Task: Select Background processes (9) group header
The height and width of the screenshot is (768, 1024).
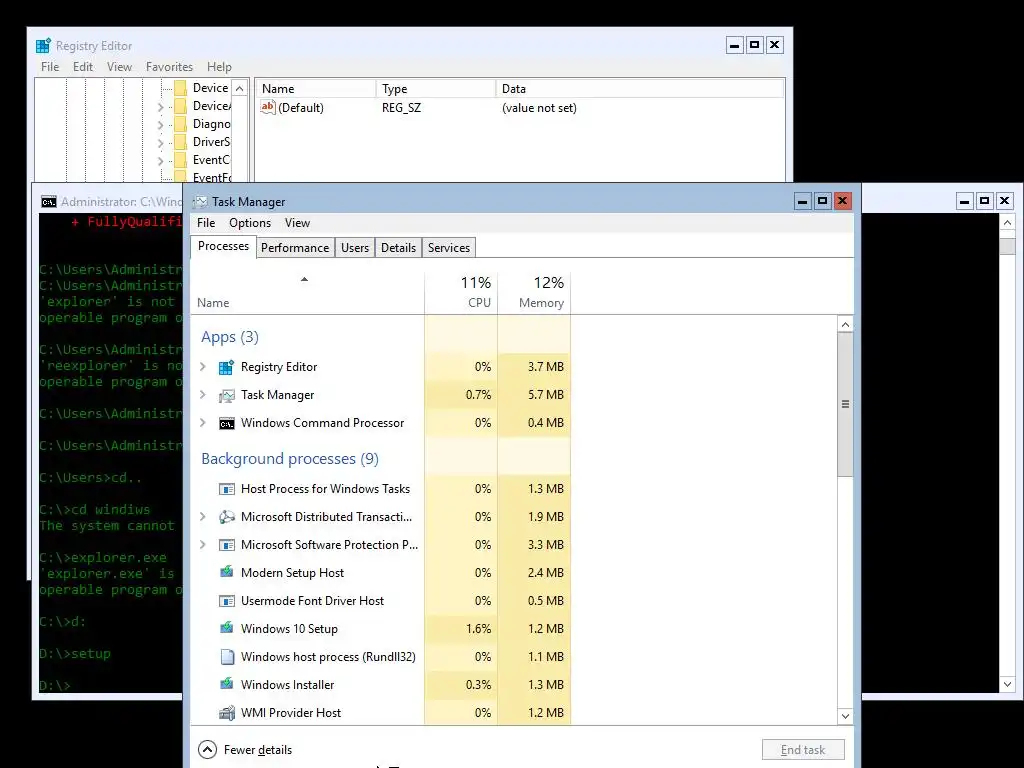Action: tap(290, 458)
